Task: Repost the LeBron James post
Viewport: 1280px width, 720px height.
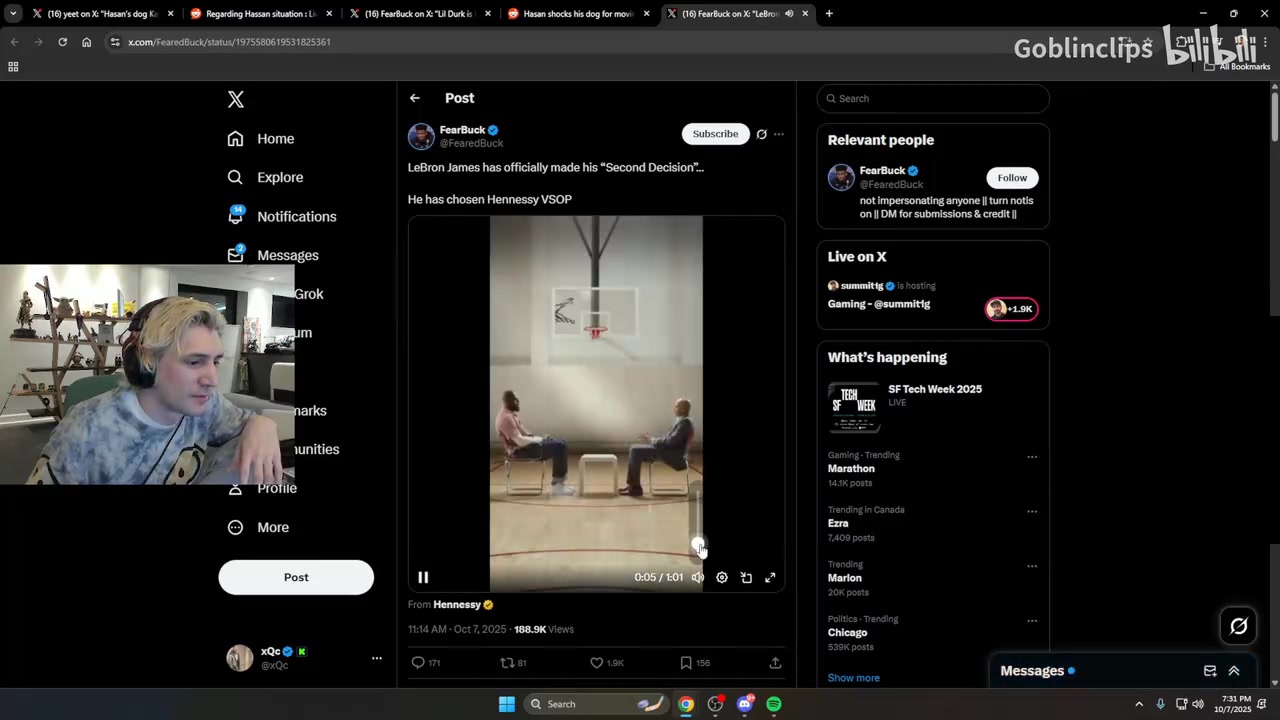Action: (507, 662)
